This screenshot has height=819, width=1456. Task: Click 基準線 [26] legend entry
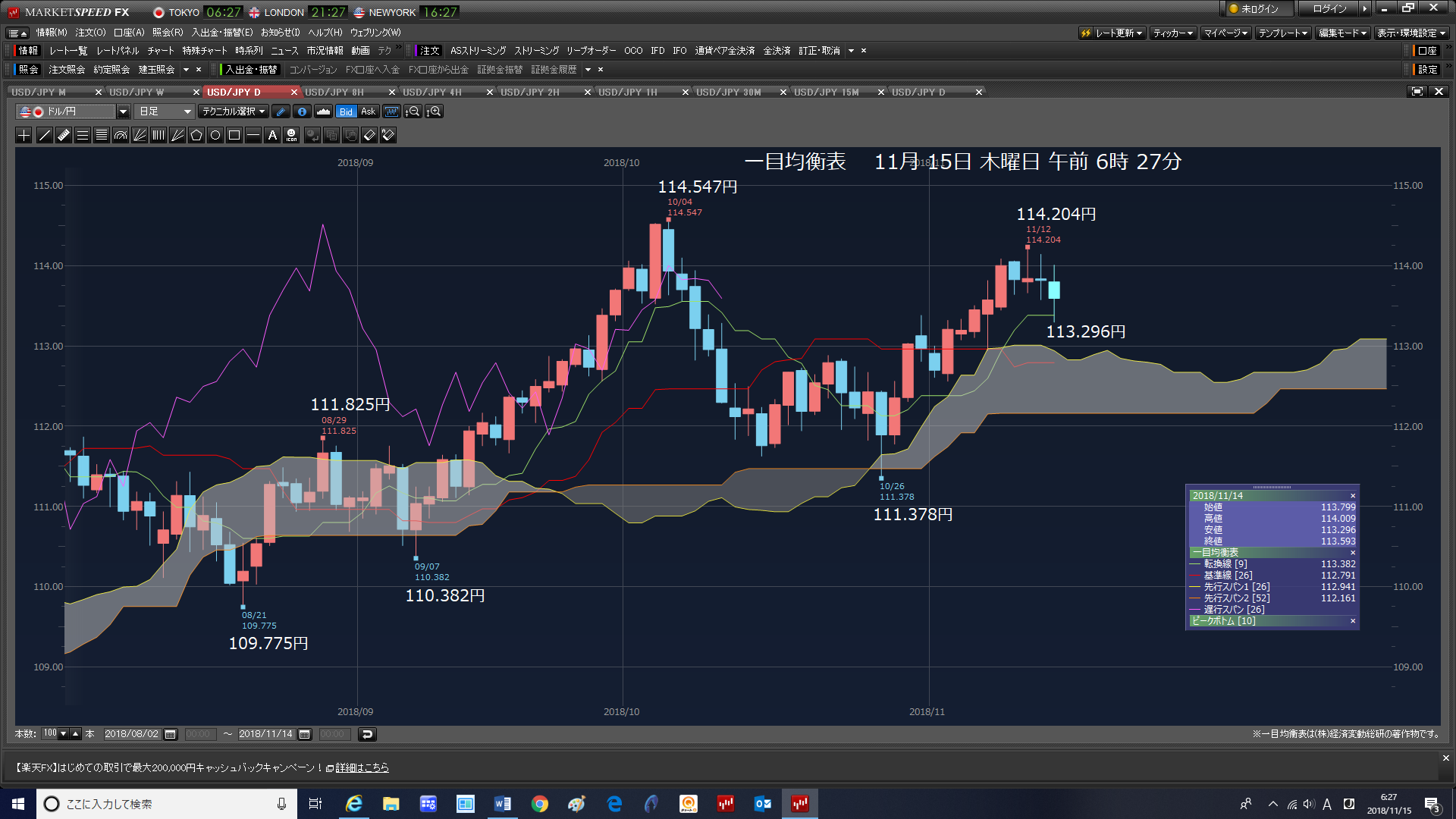point(1228,576)
